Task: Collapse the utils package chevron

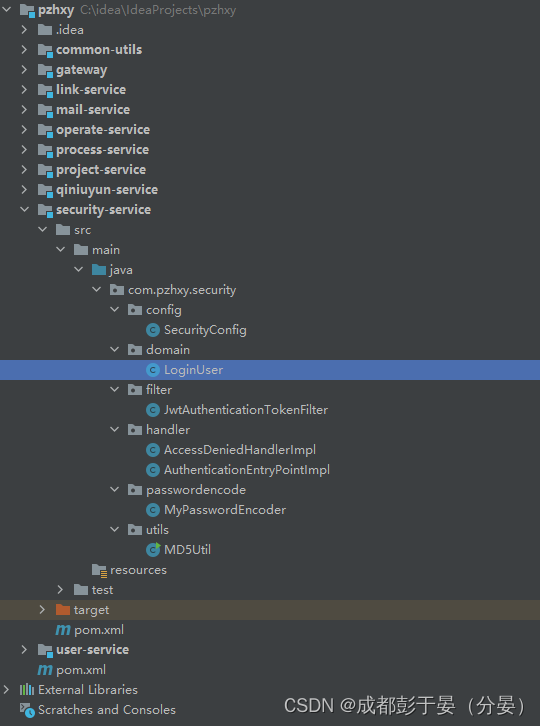Action: (x=115, y=529)
